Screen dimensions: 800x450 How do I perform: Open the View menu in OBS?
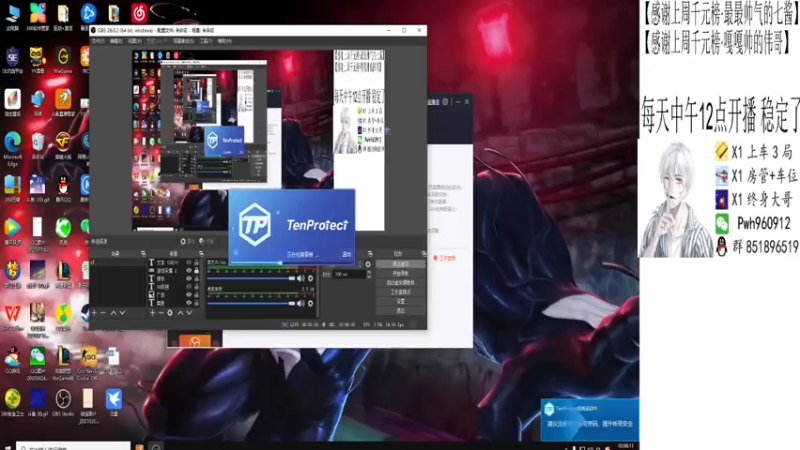click(135, 41)
